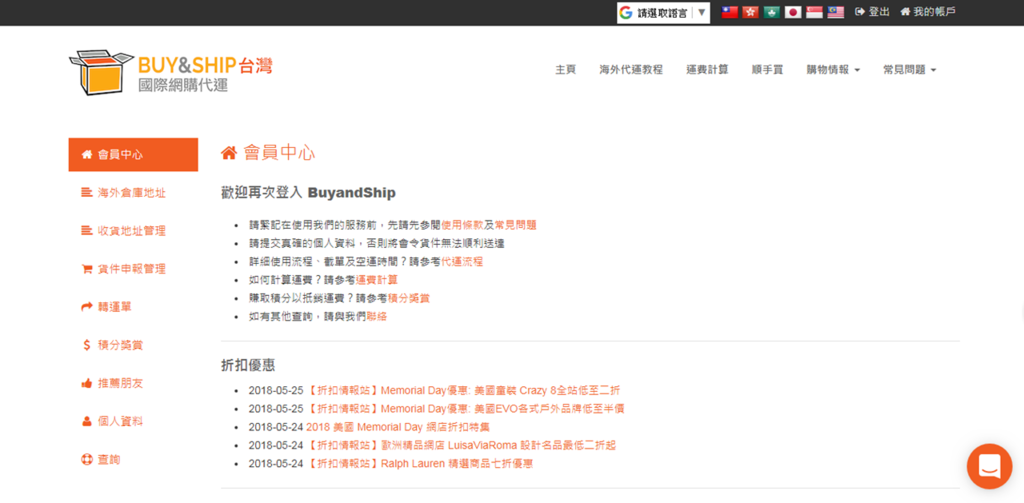
Task: Click 登出 to log out
Action: point(872,12)
